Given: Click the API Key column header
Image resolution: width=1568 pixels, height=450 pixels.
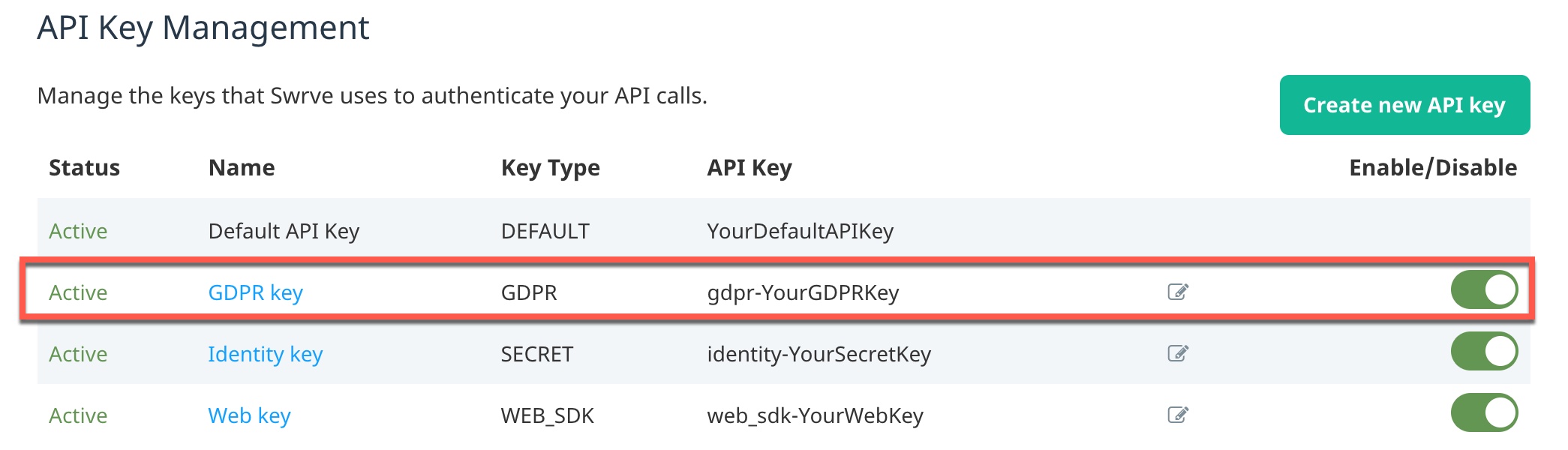Looking at the screenshot, I should point(749,168).
